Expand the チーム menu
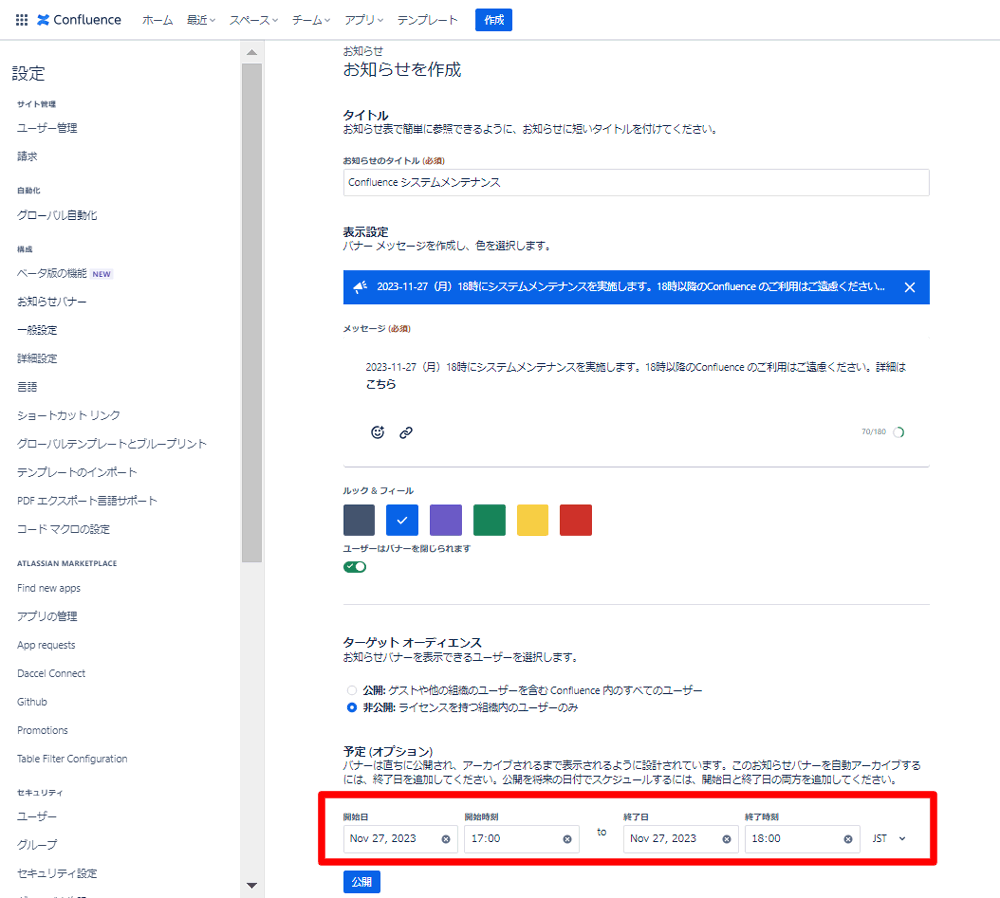Image resolution: width=1000 pixels, height=898 pixels. tap(311, 20)
